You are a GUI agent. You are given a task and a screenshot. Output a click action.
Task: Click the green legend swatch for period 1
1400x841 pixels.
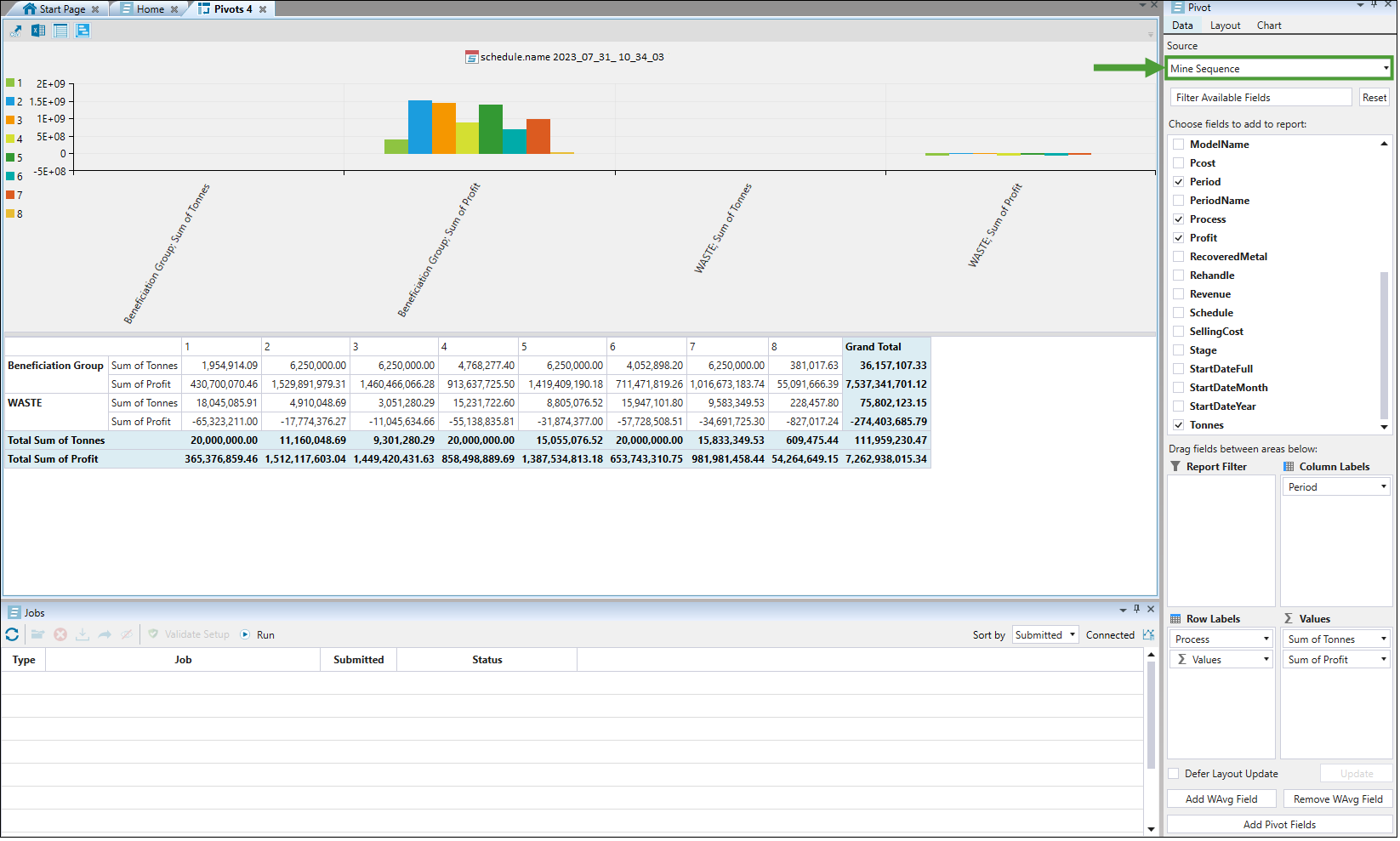[10, 83]
